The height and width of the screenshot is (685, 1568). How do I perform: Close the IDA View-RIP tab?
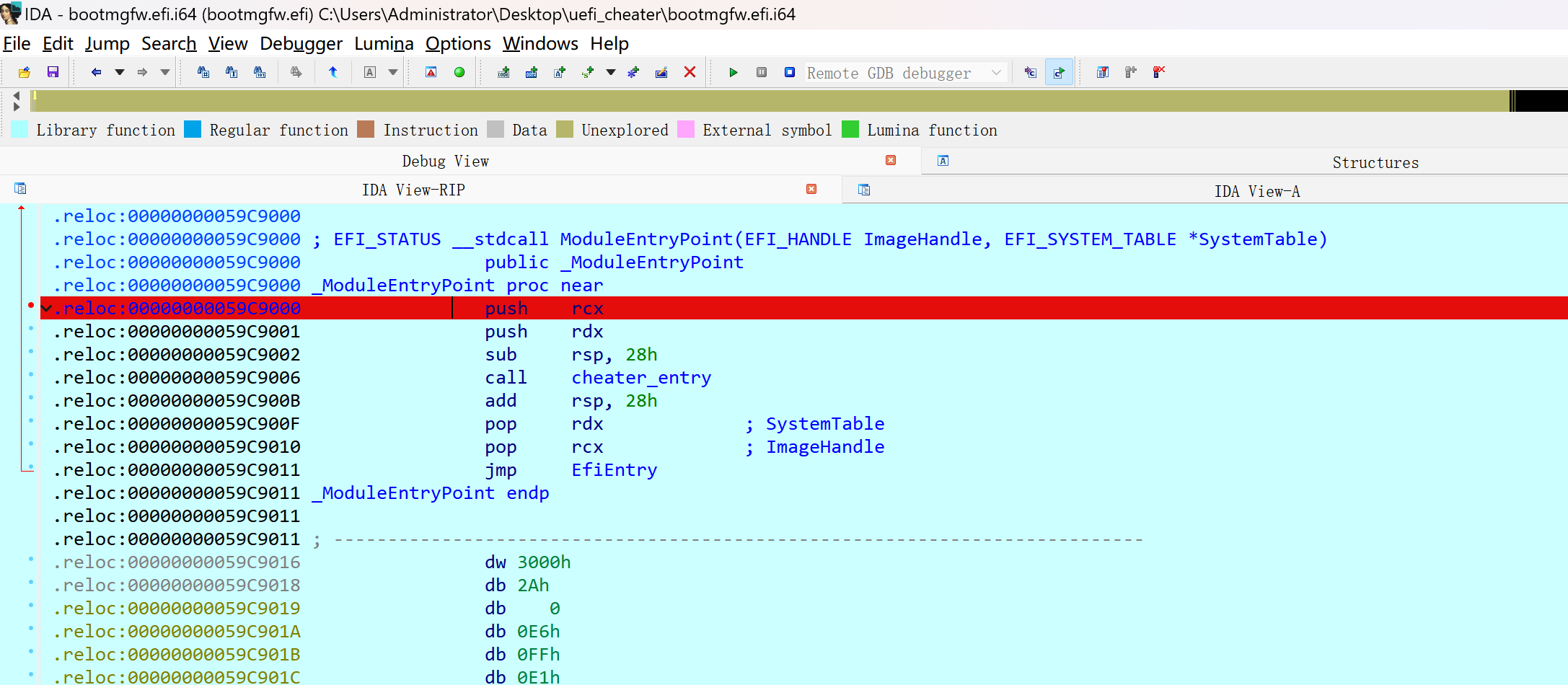[x=811, y=189]
